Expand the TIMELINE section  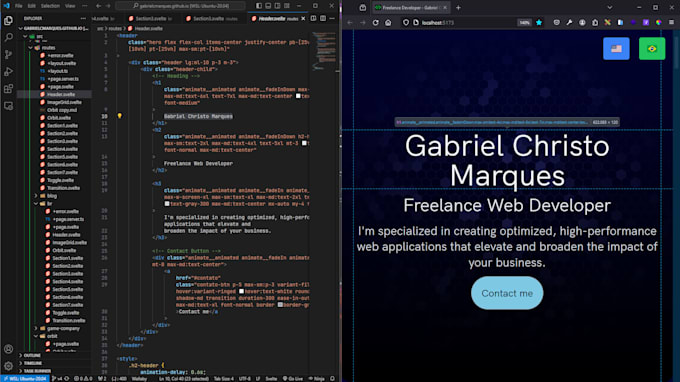[x=33, y=363]
